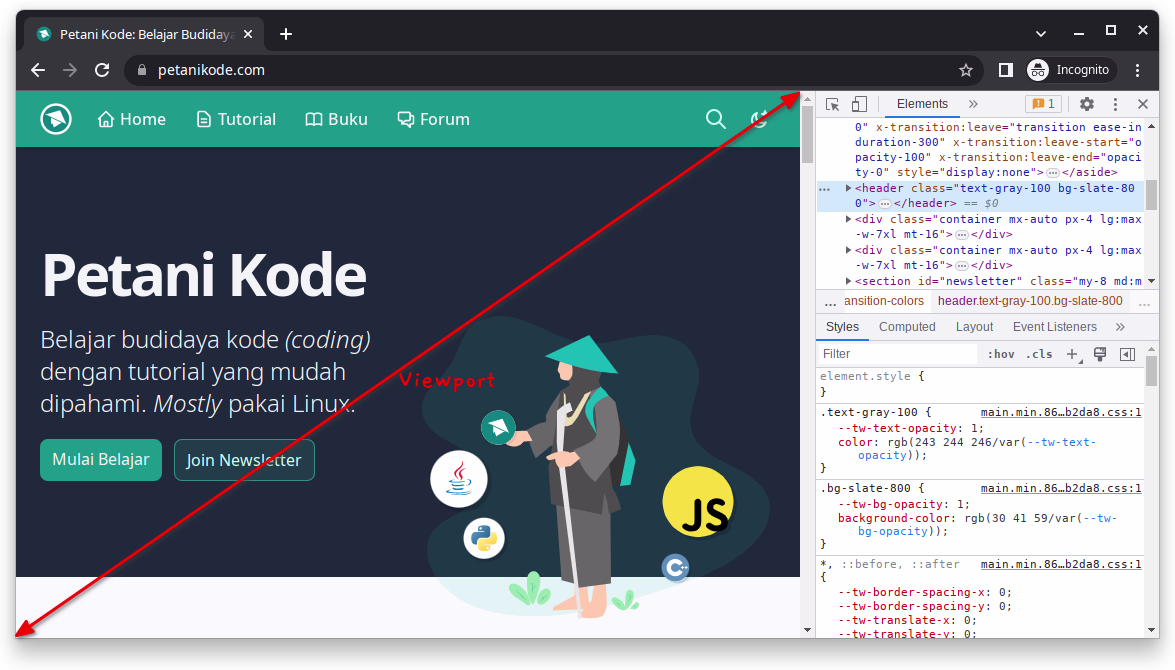Viewport: 1175px width, 670px height.
Task: Select the Event Listeners tab
Action: (x=1054, y=326)
